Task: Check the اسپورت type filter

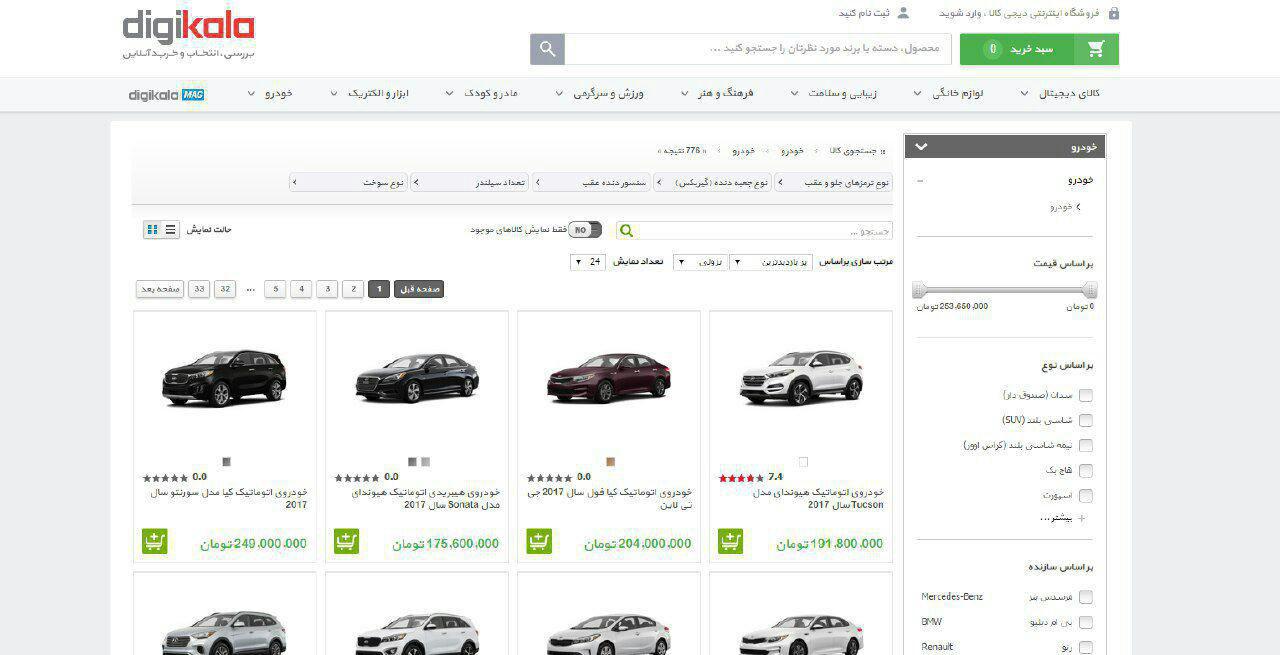Action: [x=1086, y=496]
